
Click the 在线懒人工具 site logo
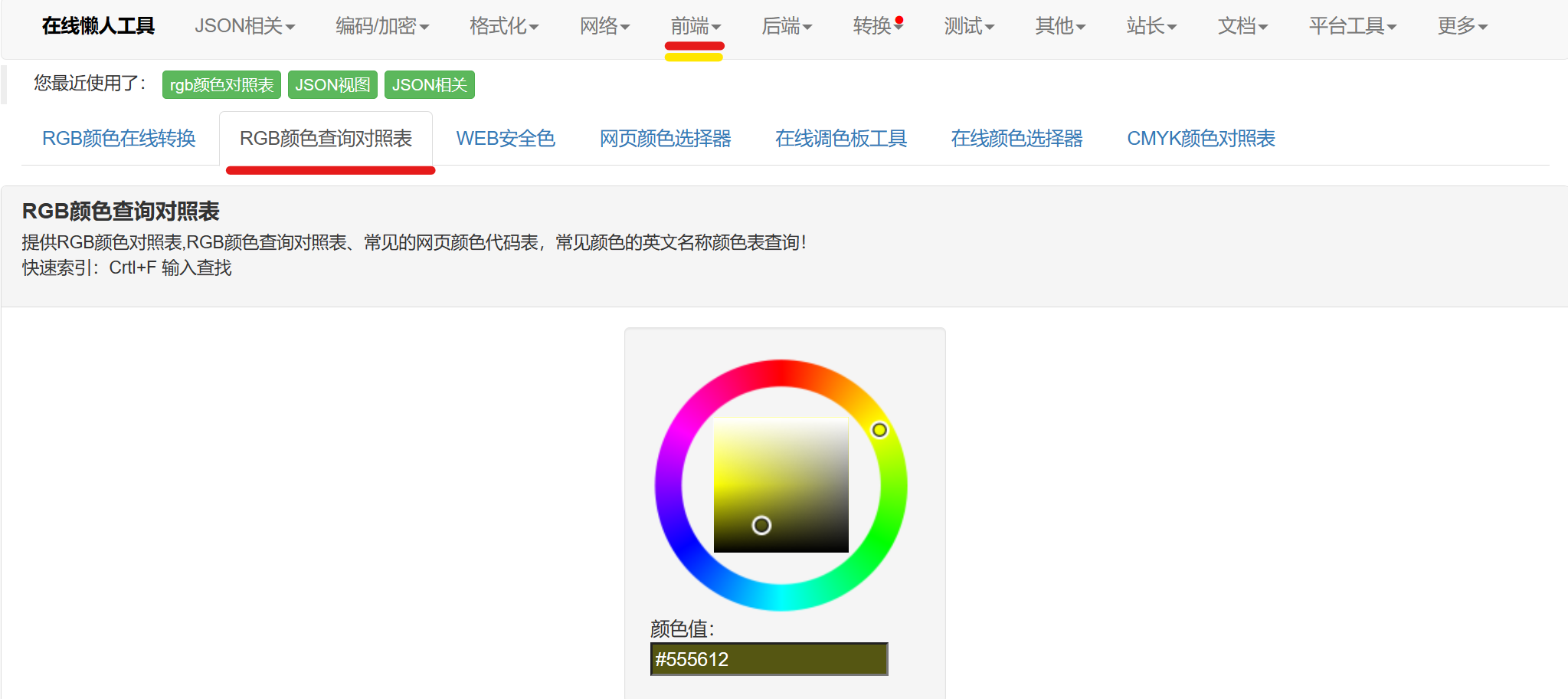98,26
